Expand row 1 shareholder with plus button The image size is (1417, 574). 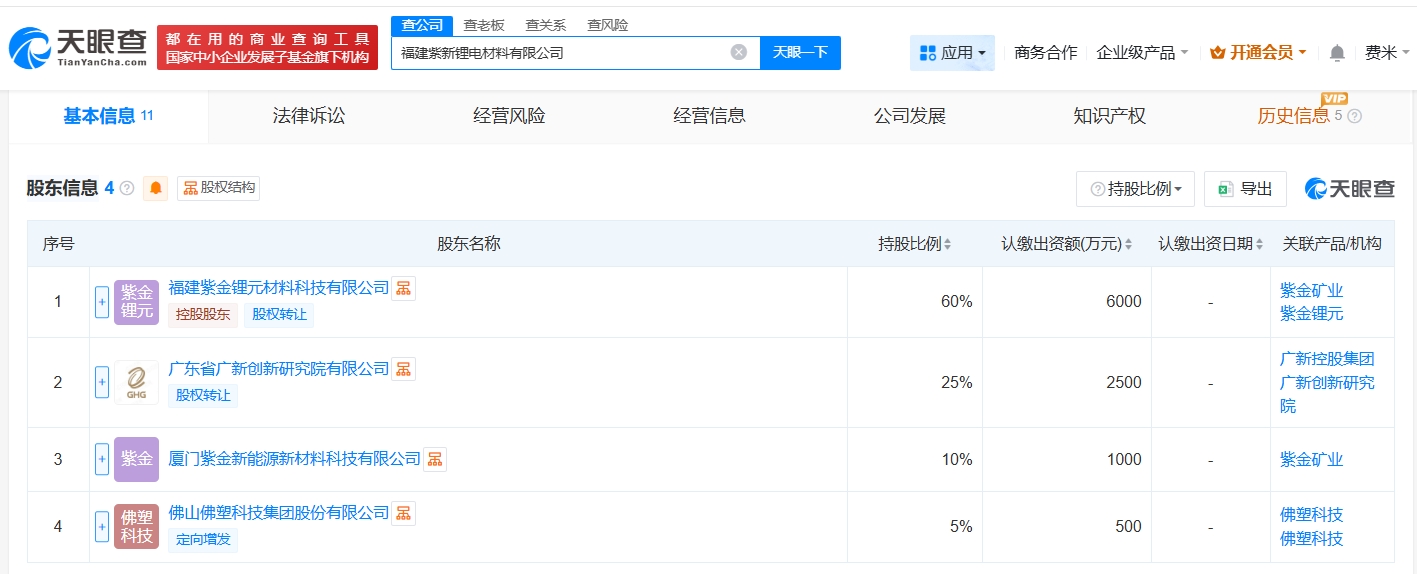(x=102, y=302)
